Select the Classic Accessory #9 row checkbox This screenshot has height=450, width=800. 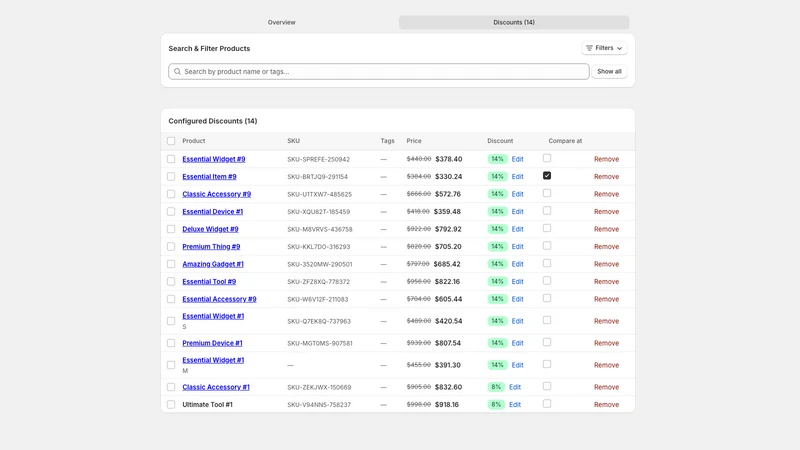point(171,194)
